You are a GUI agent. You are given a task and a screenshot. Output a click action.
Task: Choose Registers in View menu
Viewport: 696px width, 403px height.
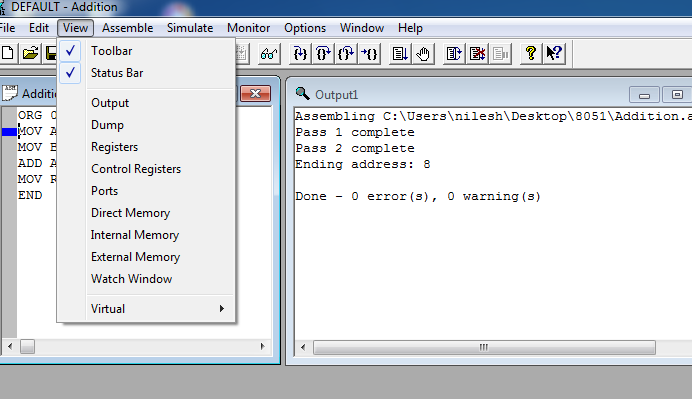(115, 147)
